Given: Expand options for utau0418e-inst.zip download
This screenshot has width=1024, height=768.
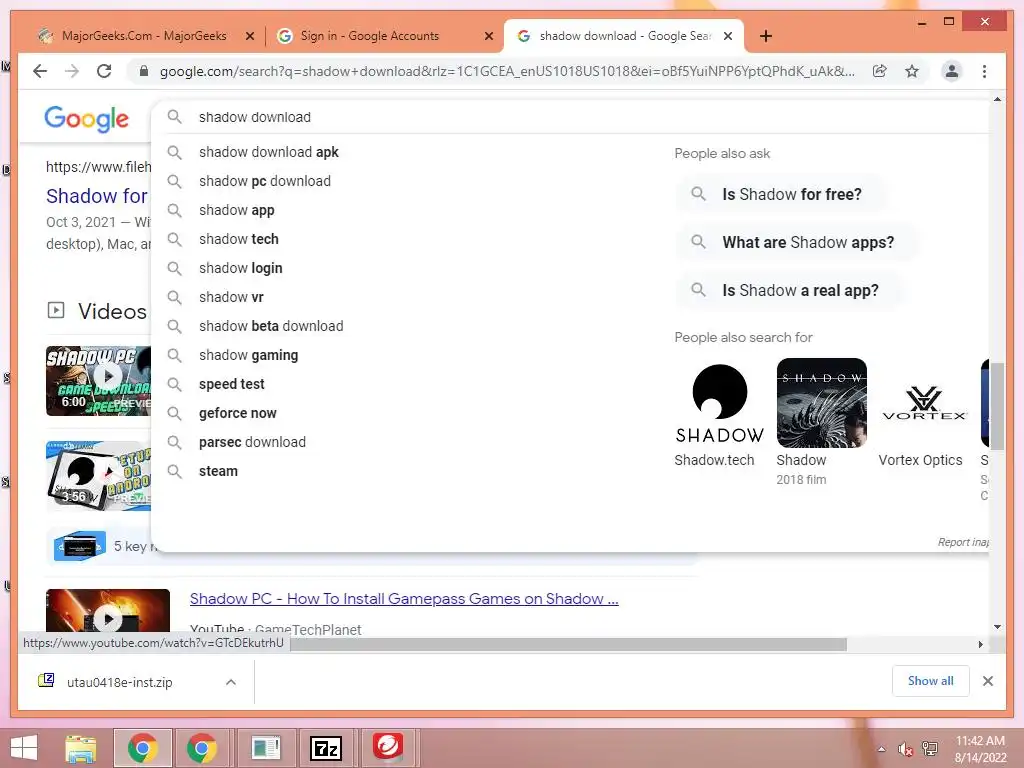Looking at the screenshot, I should (231, 682).
